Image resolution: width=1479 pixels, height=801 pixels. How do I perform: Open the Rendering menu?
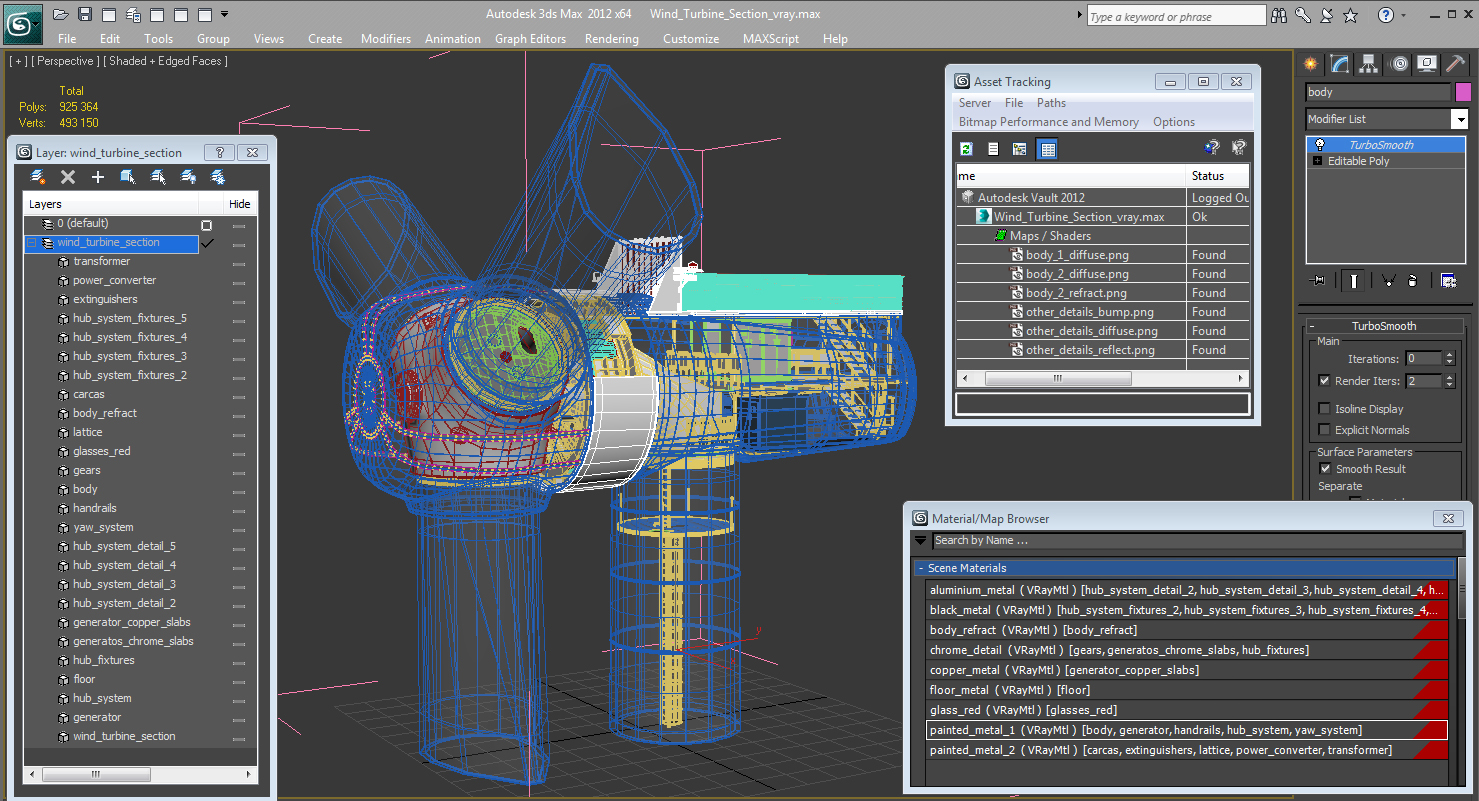[611, 39]
